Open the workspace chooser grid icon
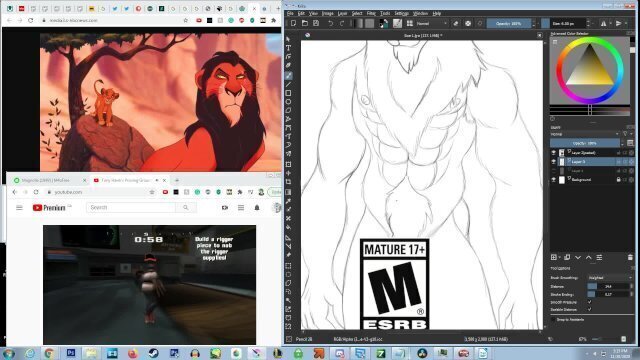This screenshot has width=640, height=360. [409, 24]
